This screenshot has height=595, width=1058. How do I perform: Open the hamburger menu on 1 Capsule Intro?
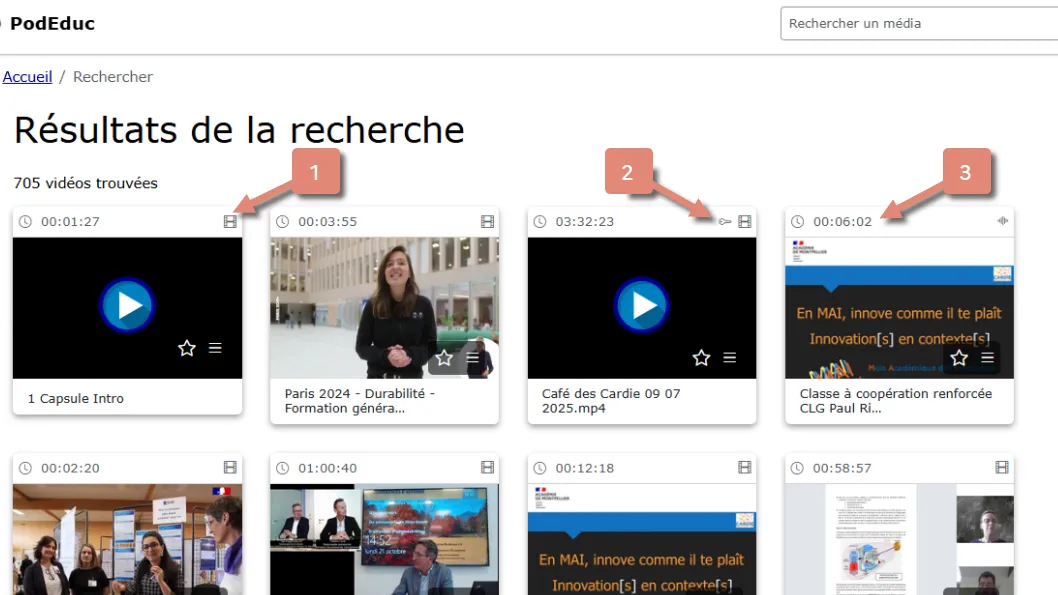215,348
